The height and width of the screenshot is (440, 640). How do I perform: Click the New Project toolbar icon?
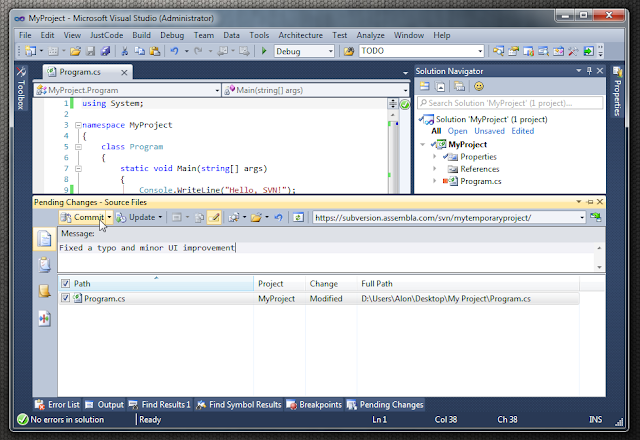tap(31, 51)
